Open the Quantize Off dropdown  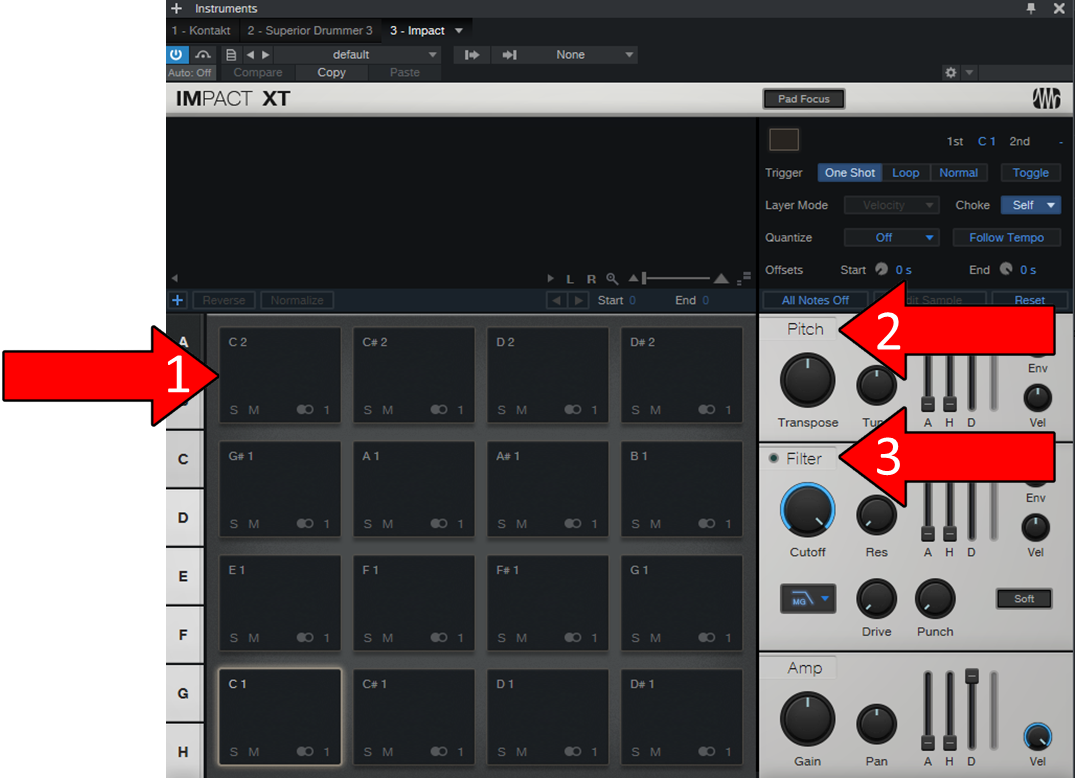coord(891,237)
